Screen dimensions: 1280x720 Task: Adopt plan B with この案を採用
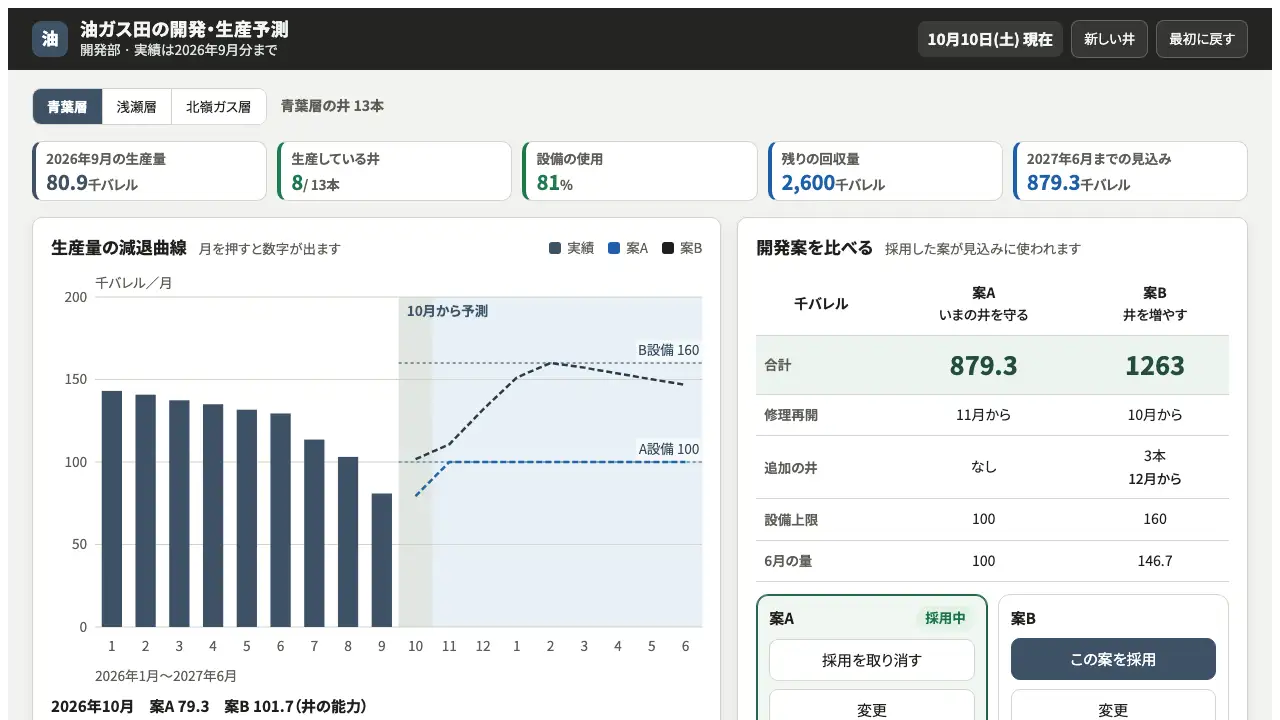click(1113, 660)
